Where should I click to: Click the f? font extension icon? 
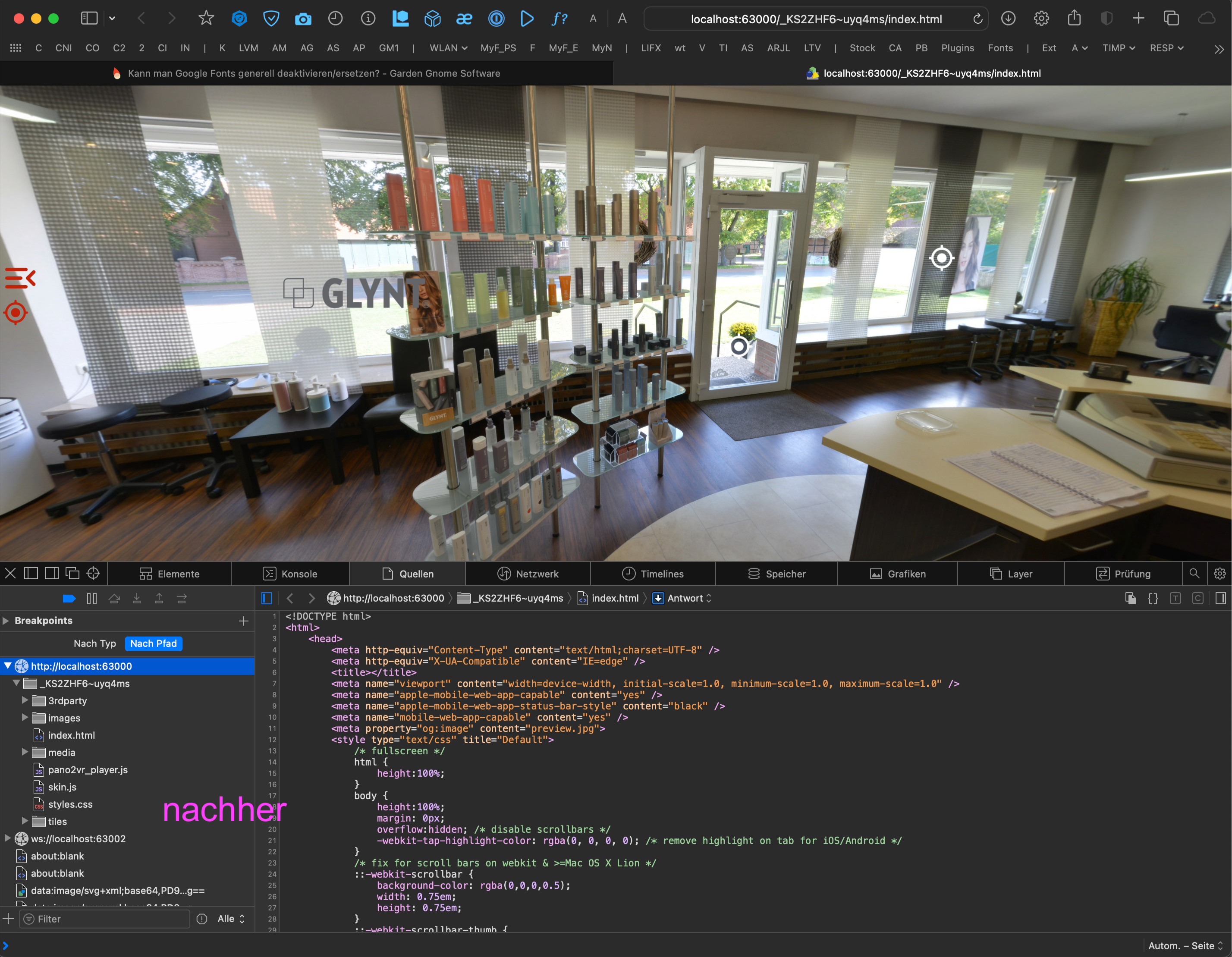tap(559, 19)
